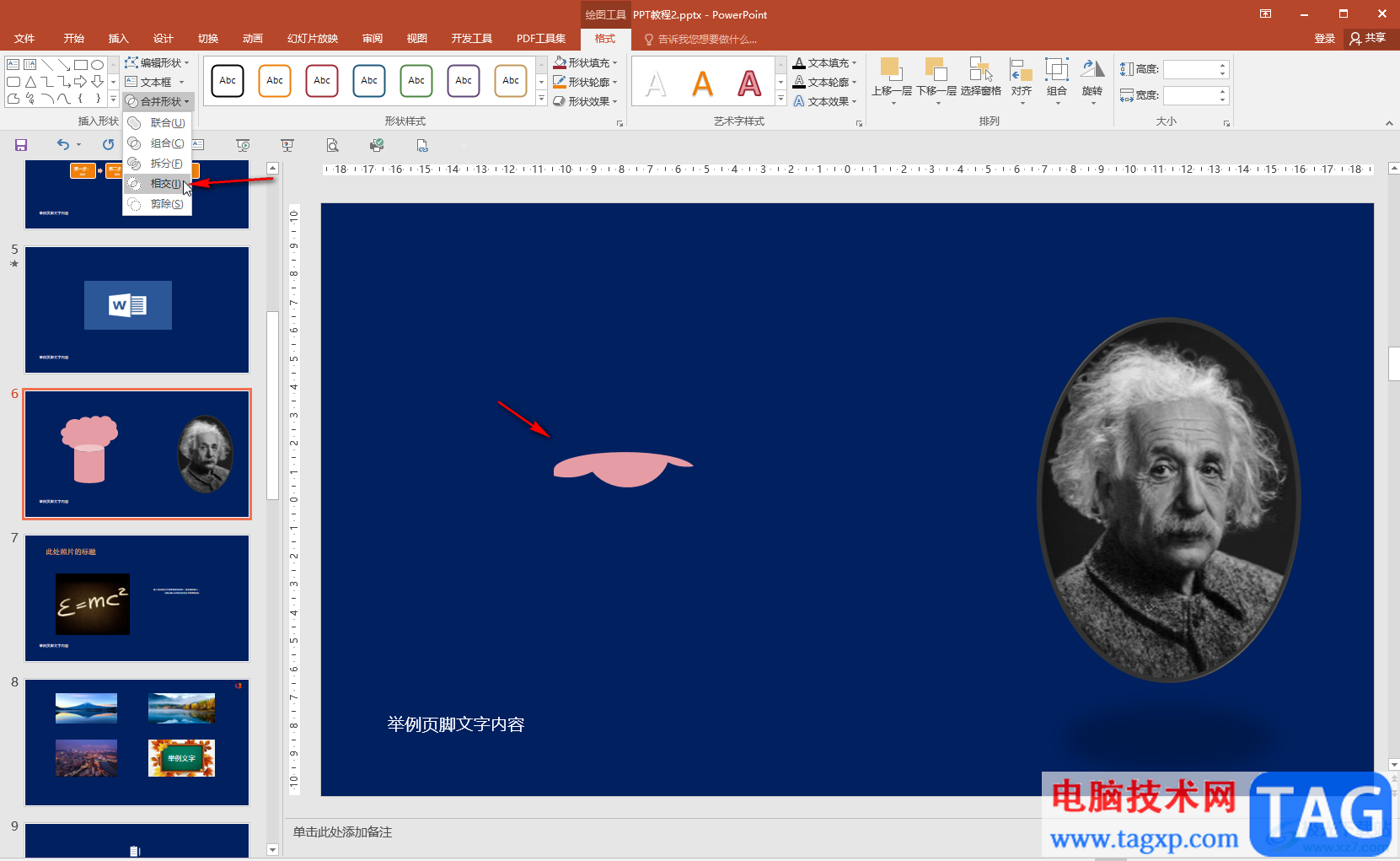Switch to the Insert (插入) tab

118,39
